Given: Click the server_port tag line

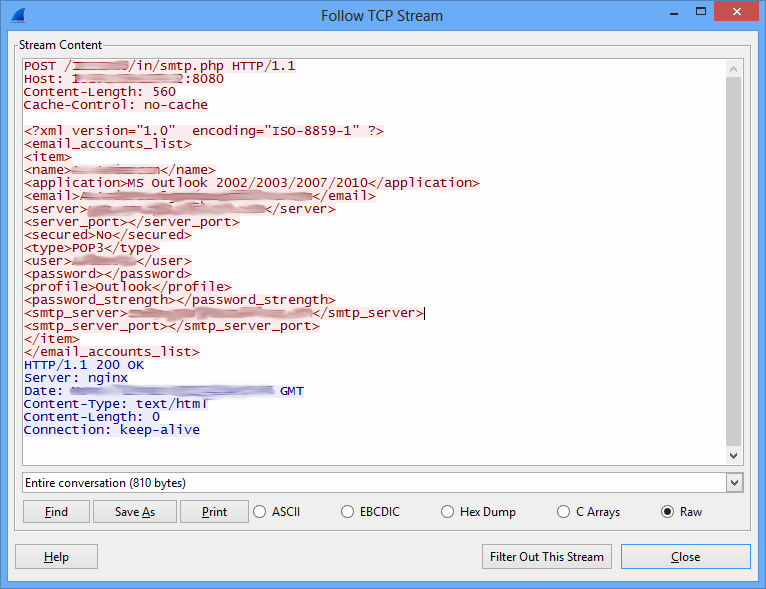Looking at the screenshot, I should [132, 222].
